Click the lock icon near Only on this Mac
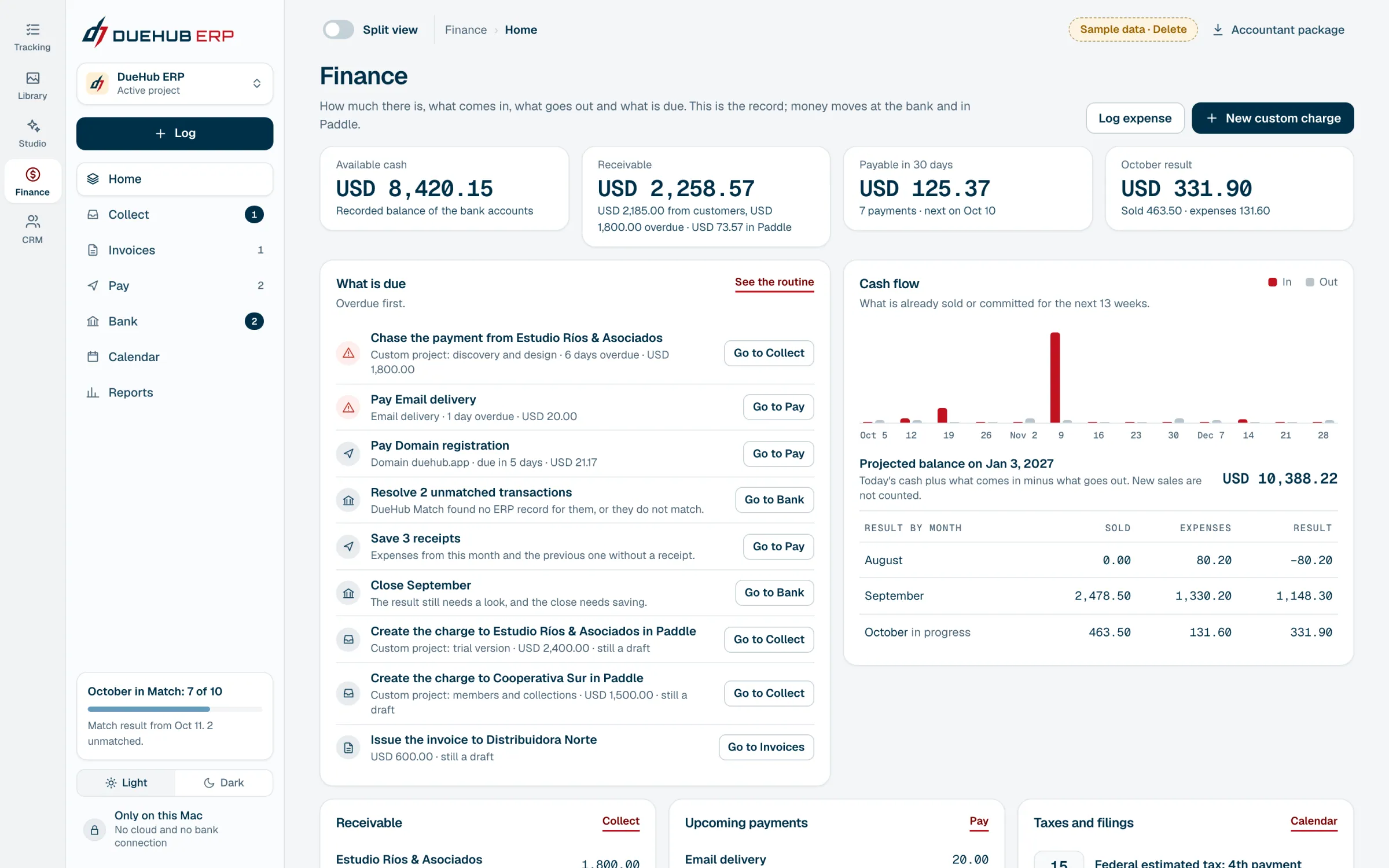This screenshot has width=1389, height=868. (94, 830)
